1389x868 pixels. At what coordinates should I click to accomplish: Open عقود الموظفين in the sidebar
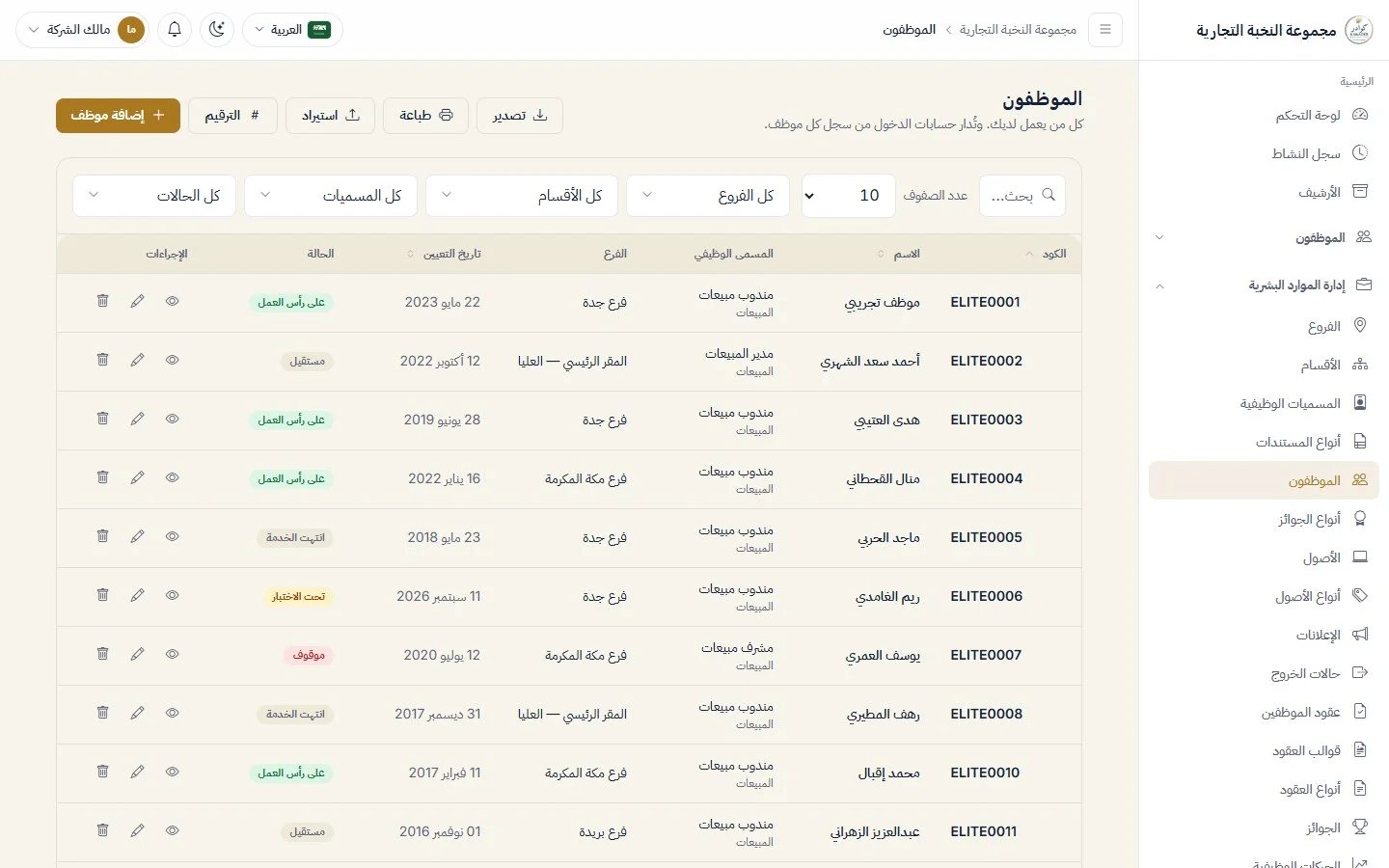coord(1264,712)
